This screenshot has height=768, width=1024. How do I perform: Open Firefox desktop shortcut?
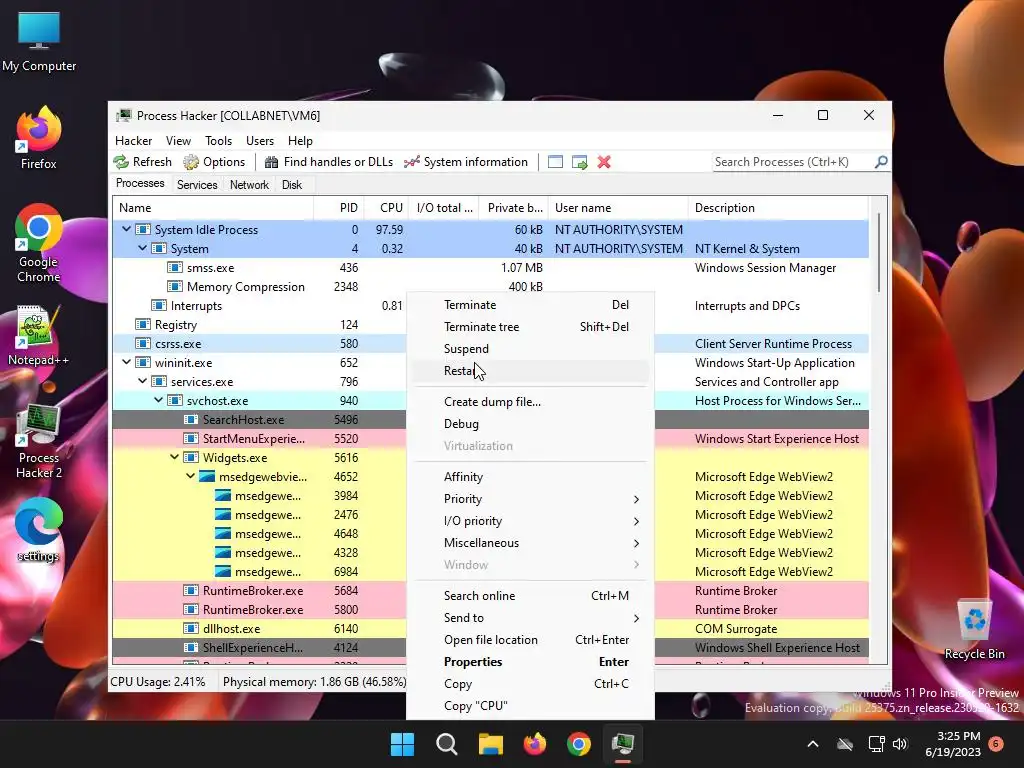39,138
